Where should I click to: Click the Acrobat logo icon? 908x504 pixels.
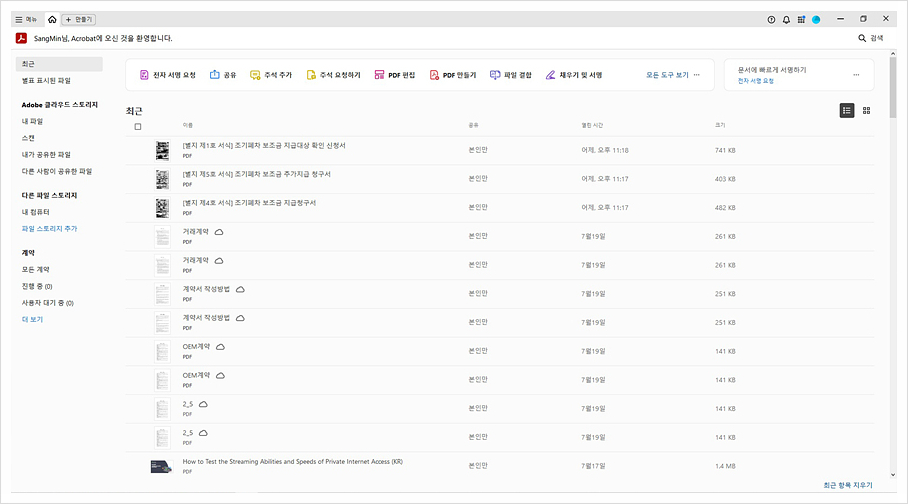click(x=21, y=38)
